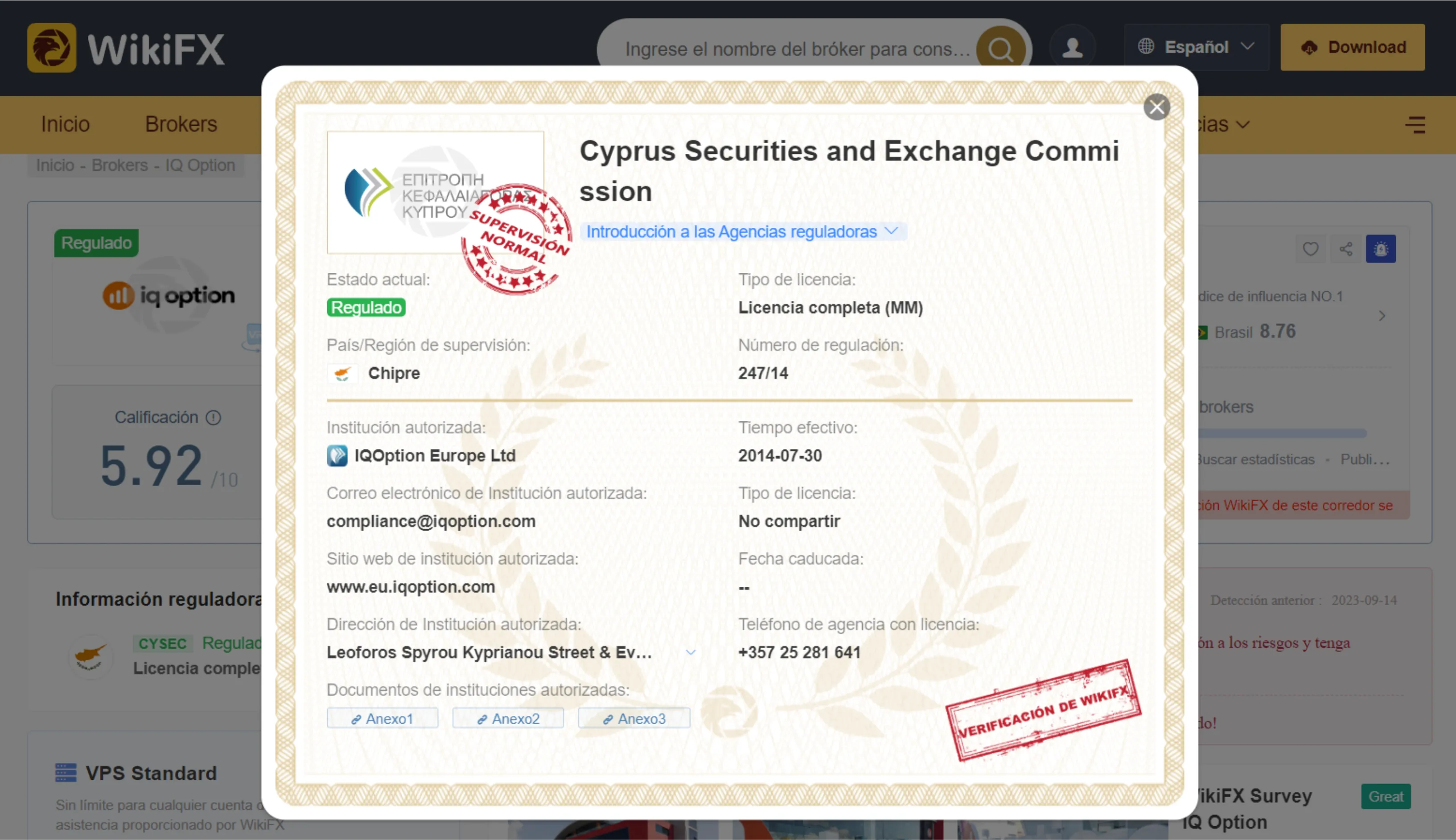This screenshot has height=840, width=1456.
Task: Click the compliance@iqoption.com email text
Action: click(x=431, y=522)
